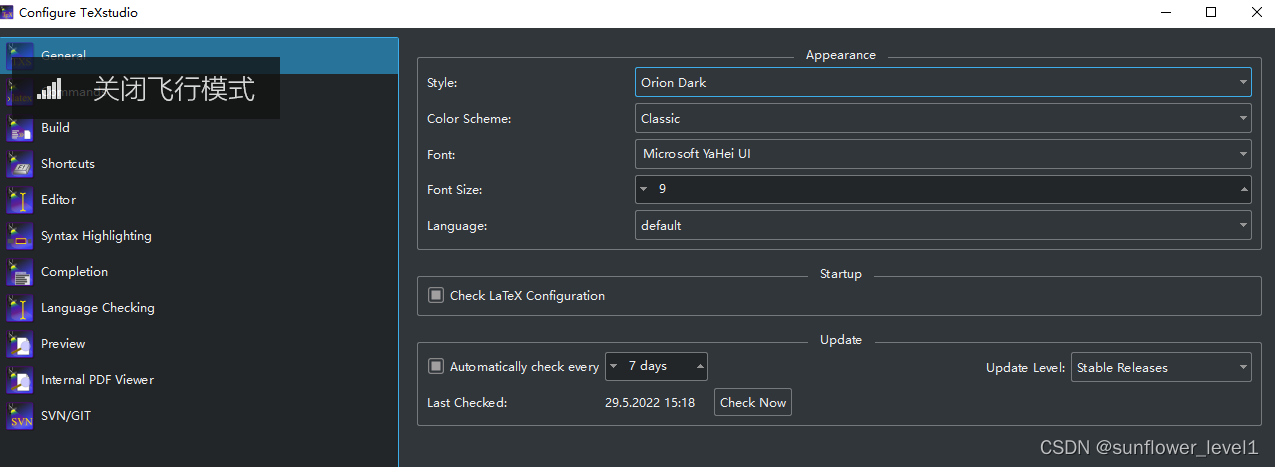Minimize the Configure TeXstudio window
Viewport: 1275px width, 467px height.
[x=1166, y=12]
